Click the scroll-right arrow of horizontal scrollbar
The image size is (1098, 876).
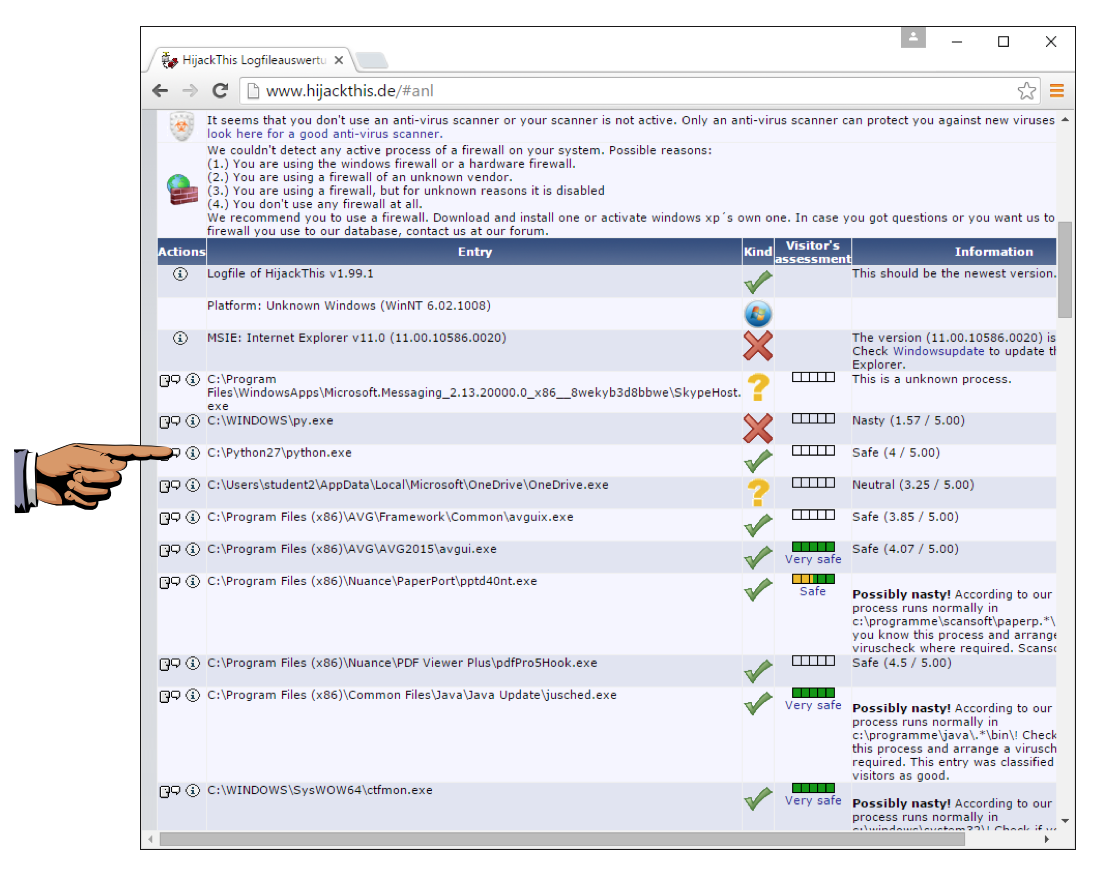click(x=1047, y=839)
